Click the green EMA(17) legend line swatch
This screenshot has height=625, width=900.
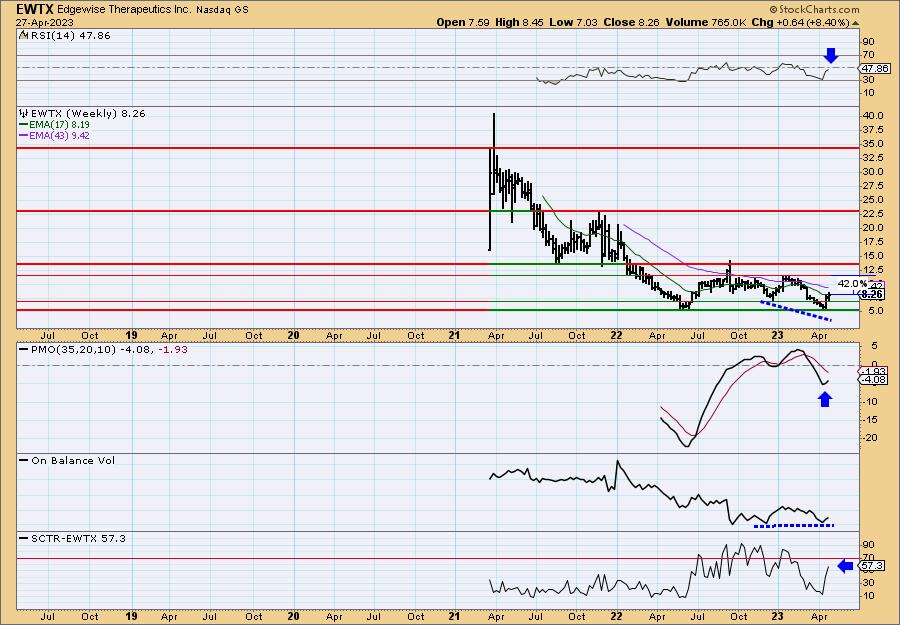[24, 124]
